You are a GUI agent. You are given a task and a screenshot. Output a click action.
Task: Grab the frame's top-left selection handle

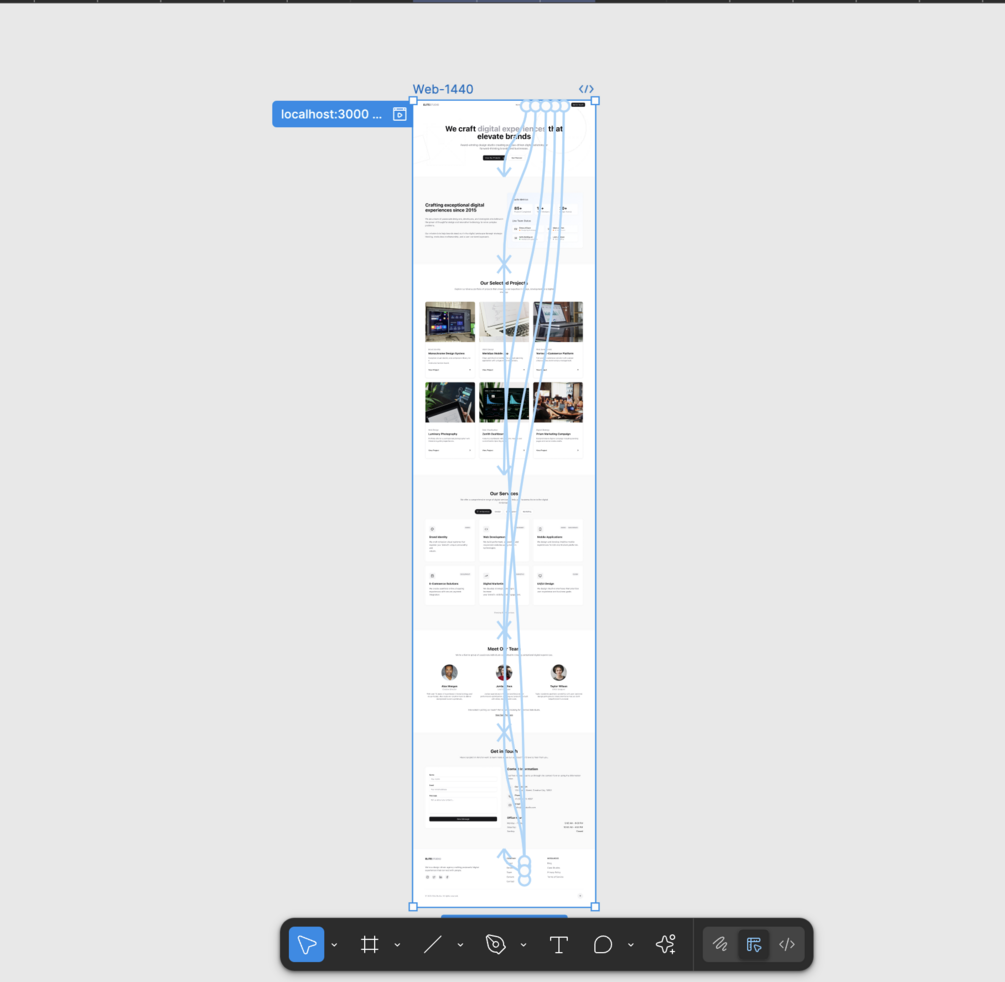pos(413,101)
